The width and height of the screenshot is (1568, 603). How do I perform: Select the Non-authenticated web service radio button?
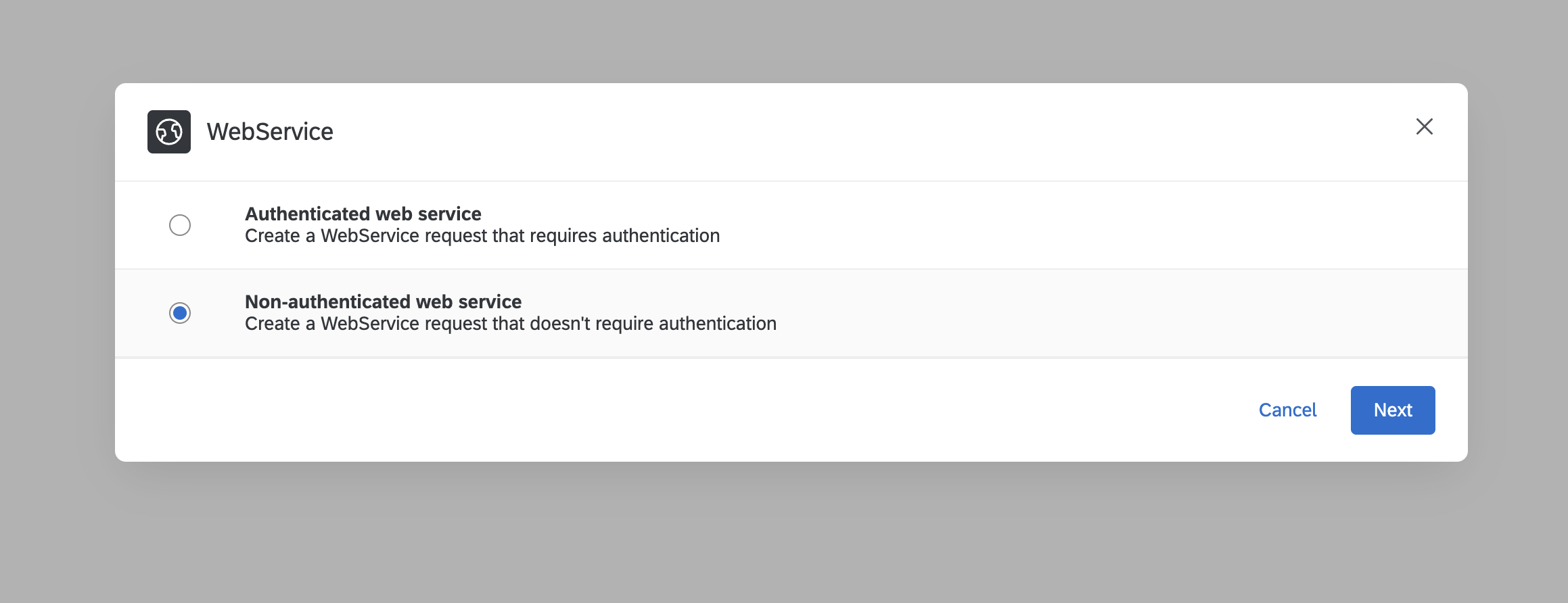pos(180,313)
